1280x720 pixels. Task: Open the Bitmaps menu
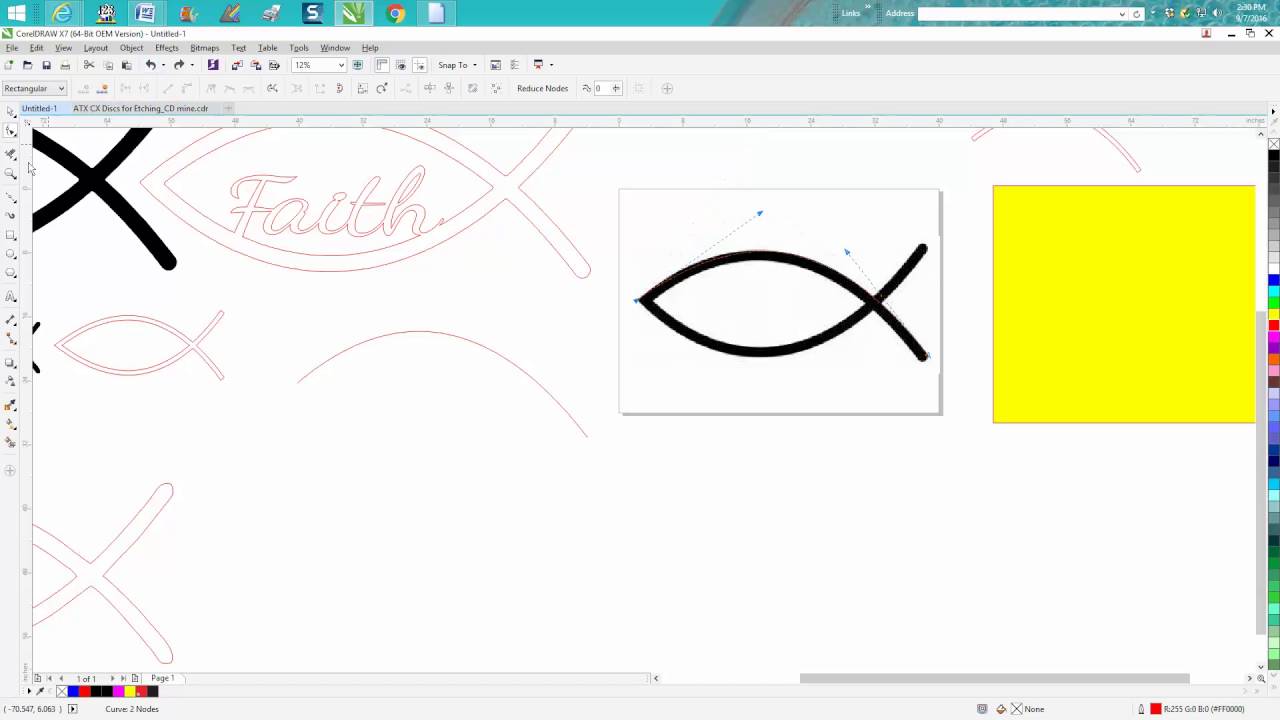pos(204,47)
